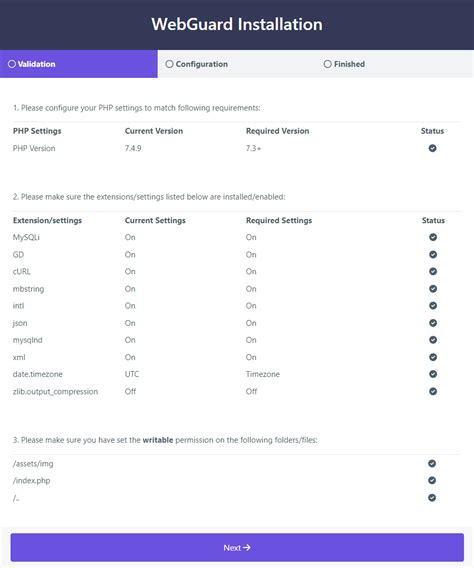474x568 pixels.
Task: Click the 'Current Settings' column header
Action: pyautogui.click(x=155, y=221)
